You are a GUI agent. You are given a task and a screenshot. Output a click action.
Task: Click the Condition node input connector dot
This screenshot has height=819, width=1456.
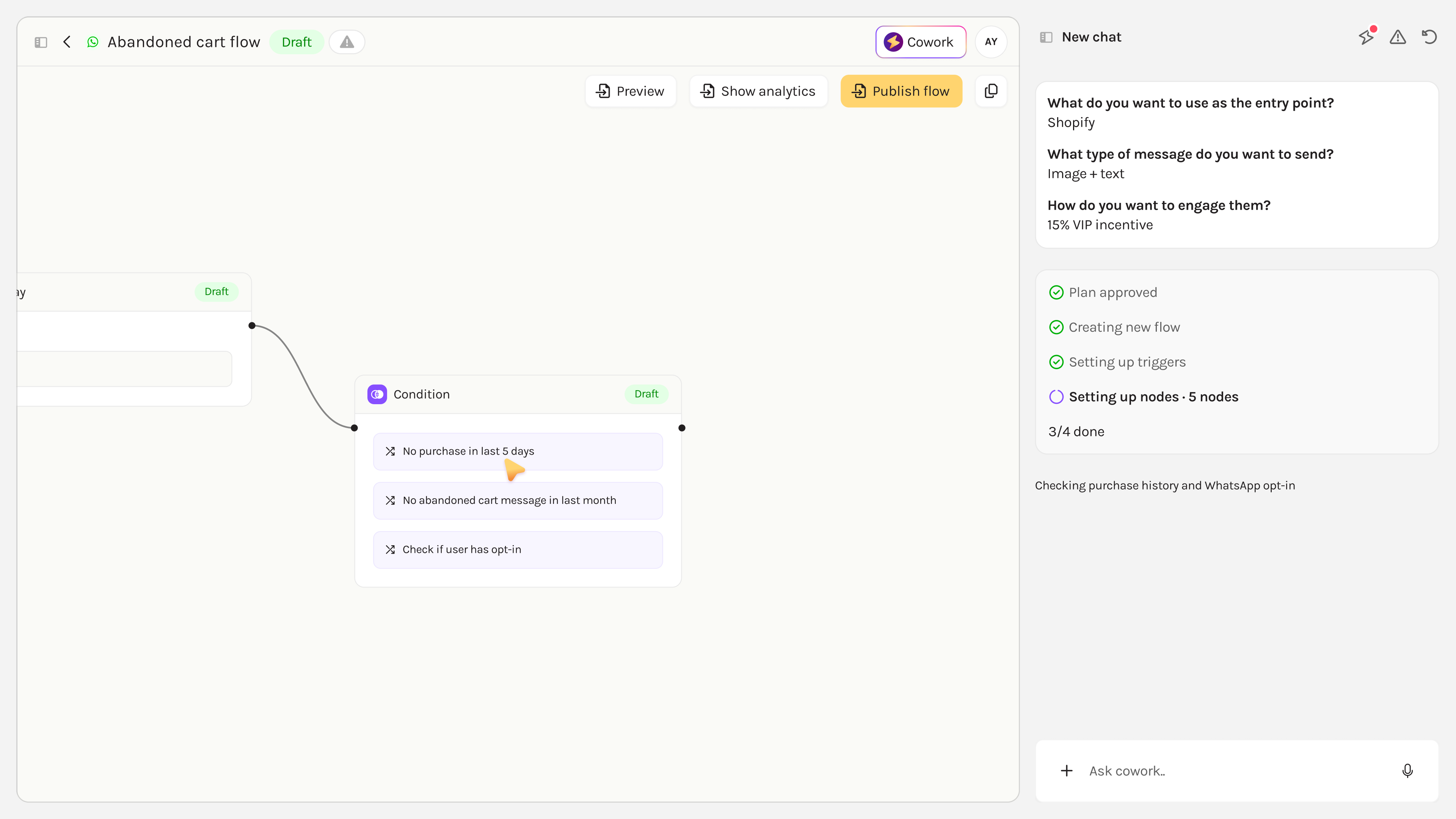[x=355, y=428]
